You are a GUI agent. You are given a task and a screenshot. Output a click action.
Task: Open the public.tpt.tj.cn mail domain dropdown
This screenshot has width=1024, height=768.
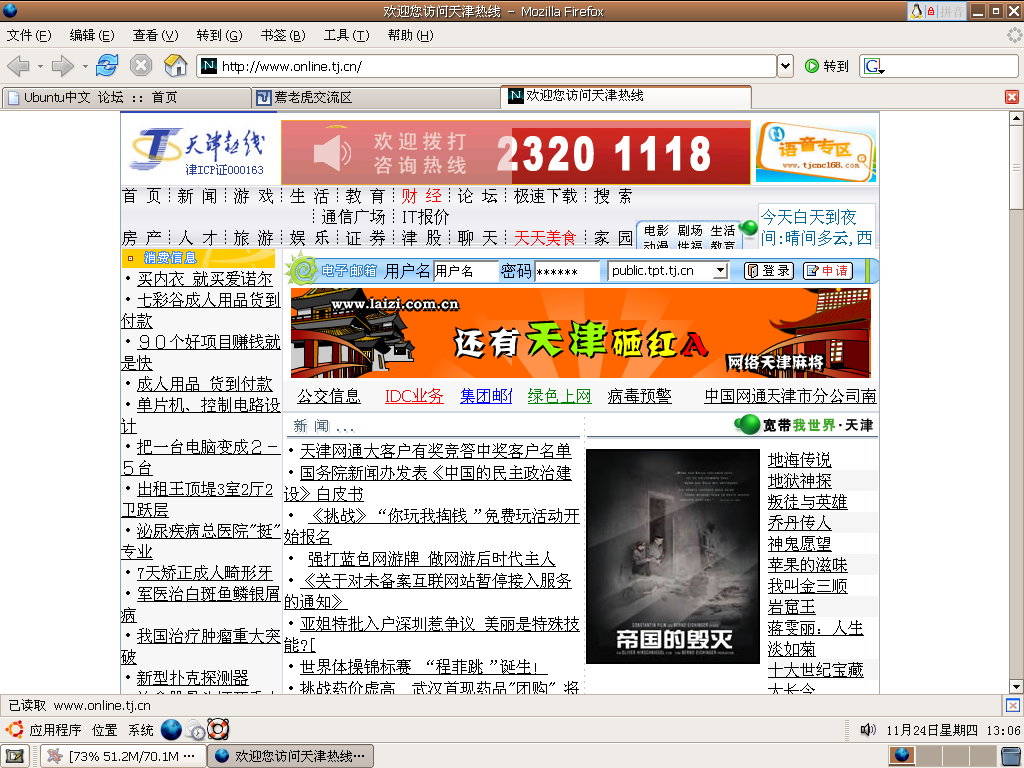(x=720, y=270)
